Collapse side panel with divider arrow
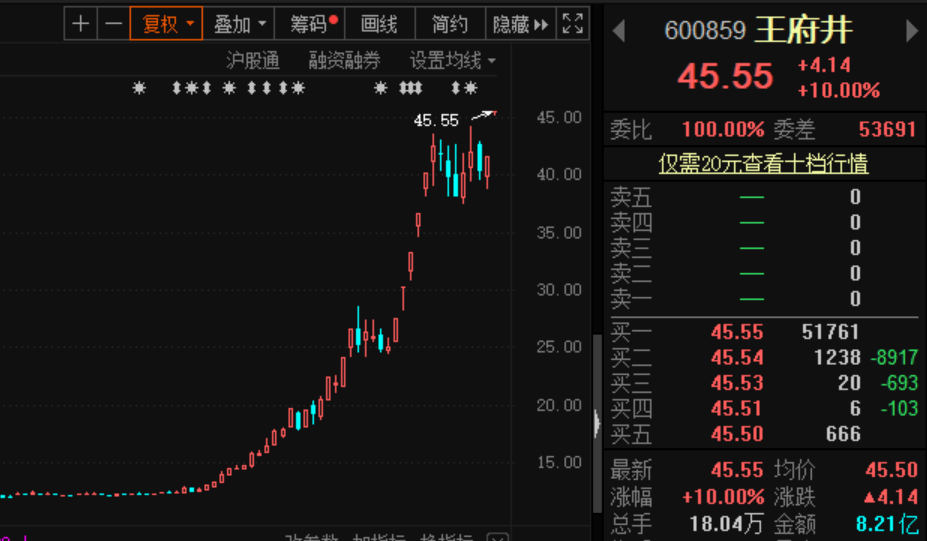927x541 pixels. [597, 423]
